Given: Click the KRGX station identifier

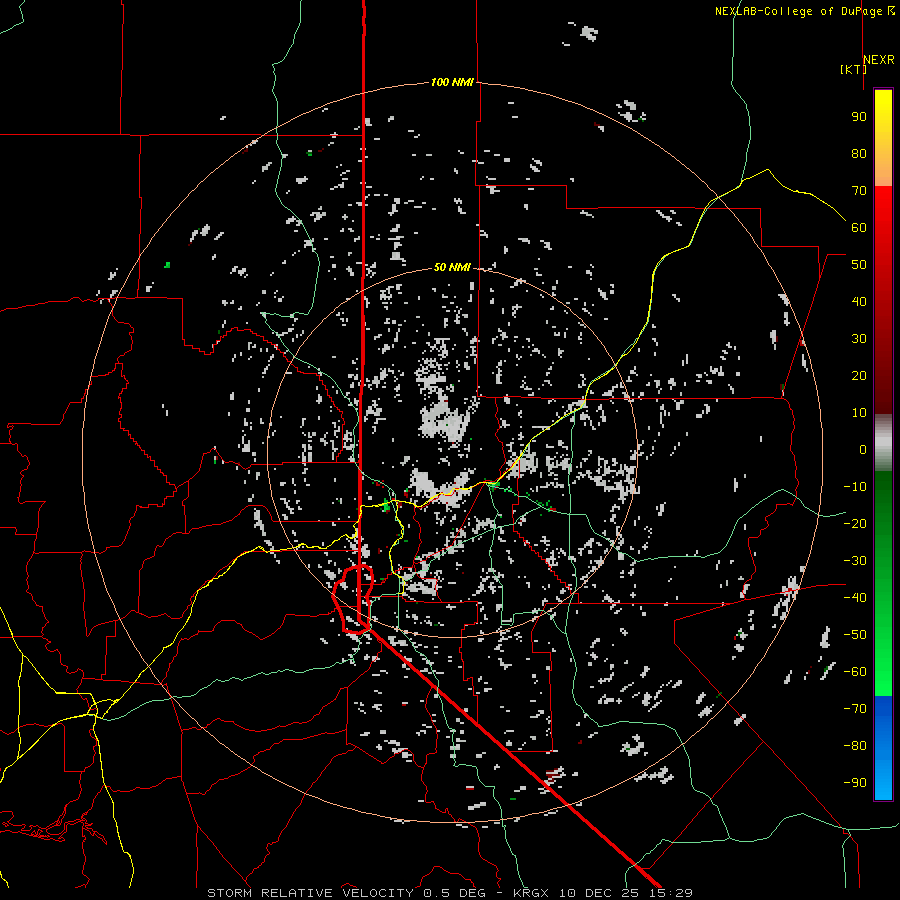Looking at the screenshot, I should pos(532,893).
